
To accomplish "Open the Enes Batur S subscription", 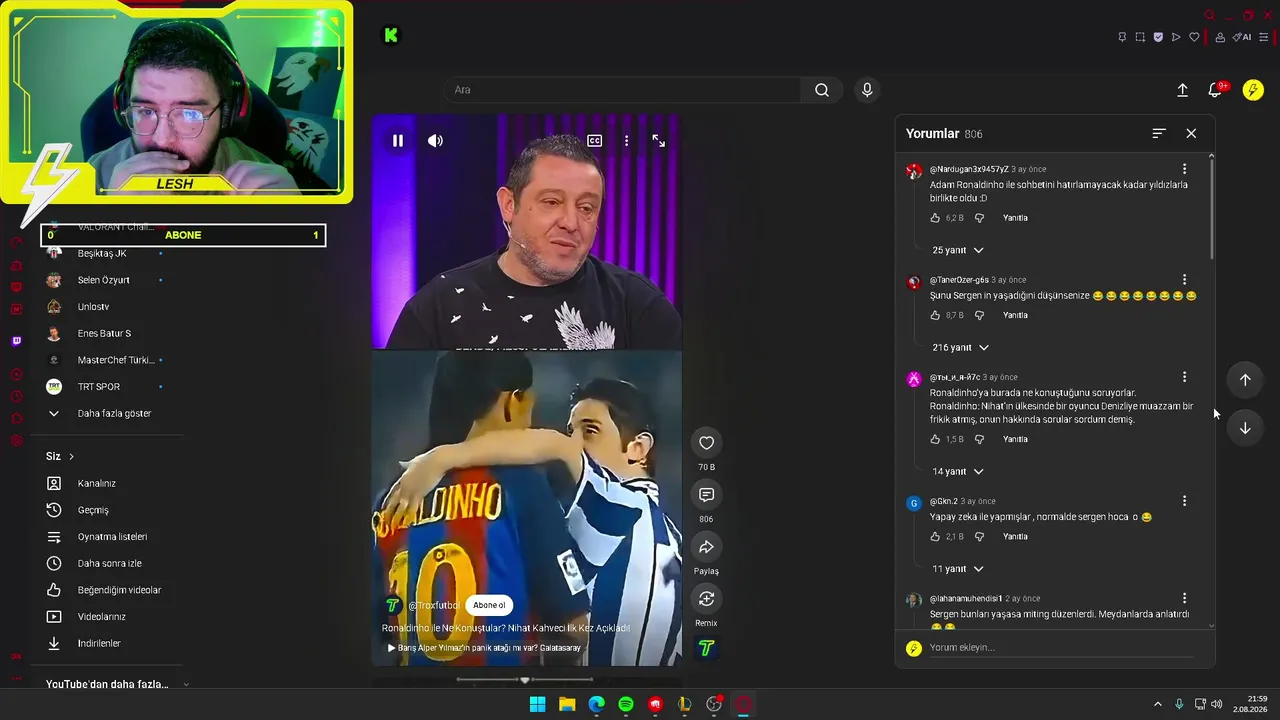I will [104, 334].
